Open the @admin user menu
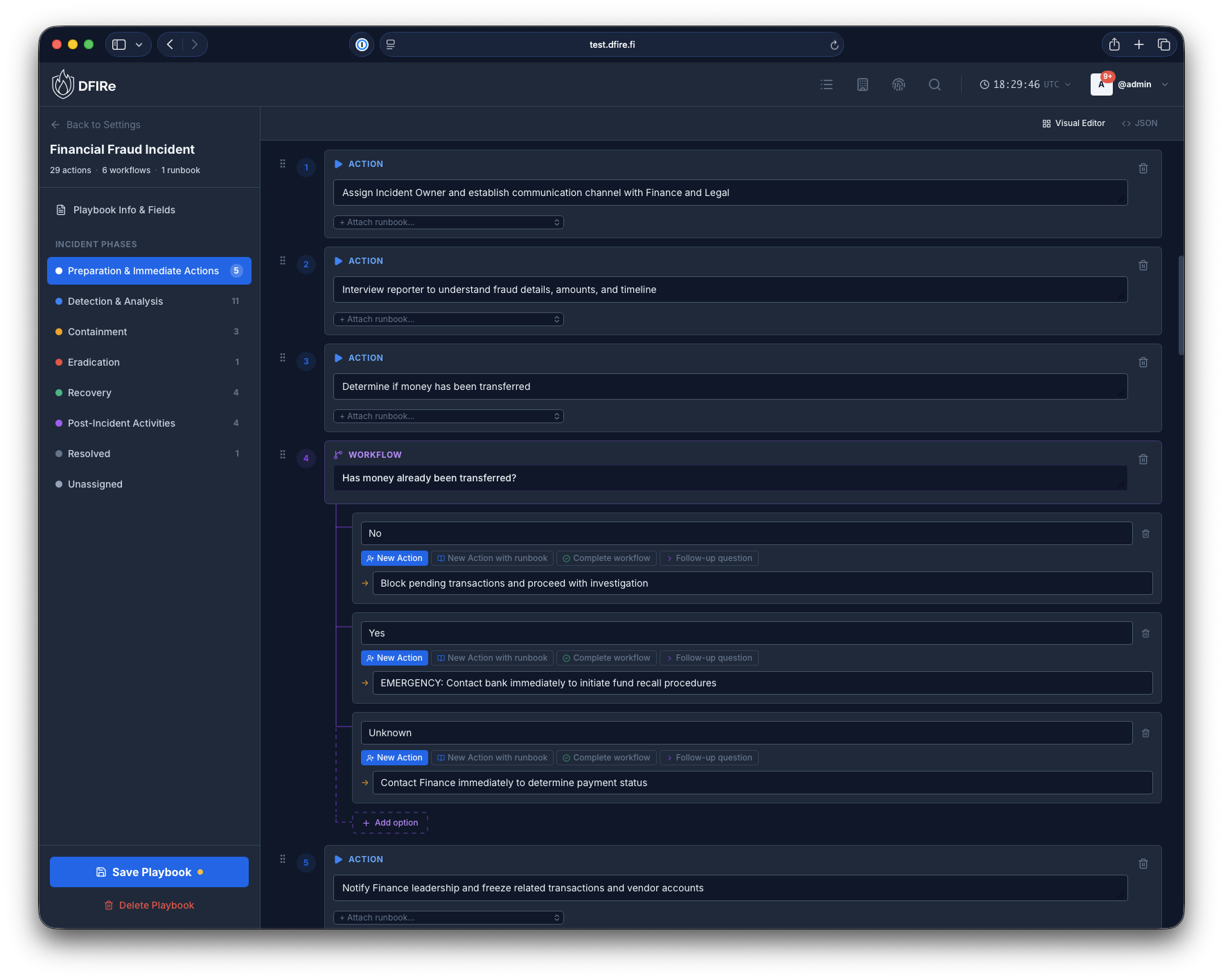The image size is (1223, 980). click(1129, 84)
